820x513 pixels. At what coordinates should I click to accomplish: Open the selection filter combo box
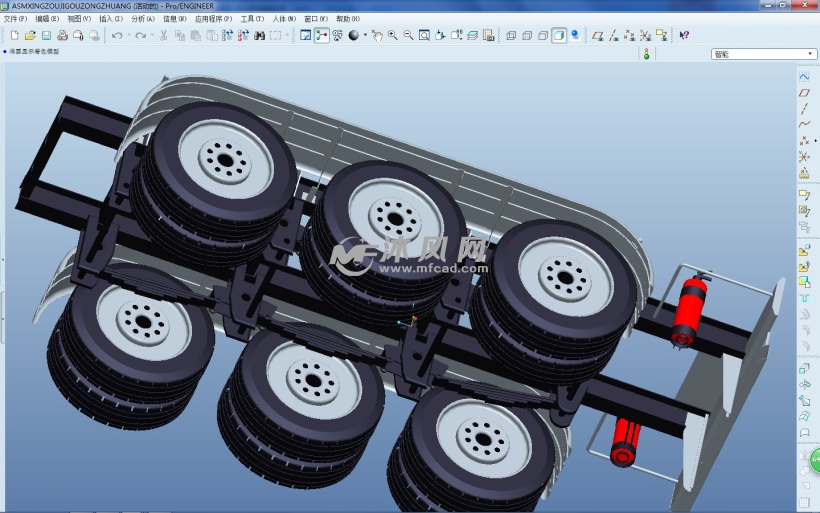click(x=763, y=54)
